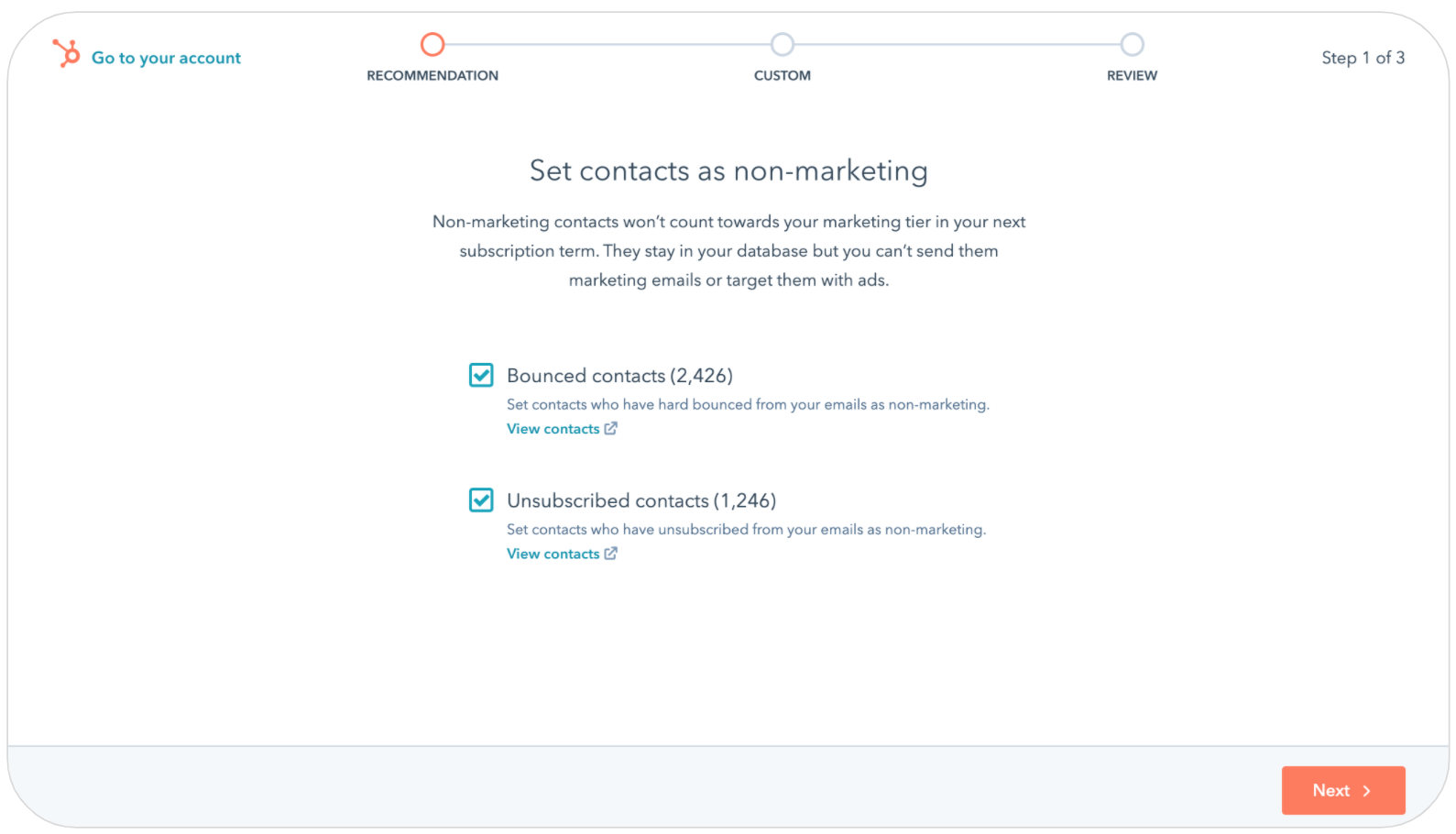Uncheck the Unsubscribed contacts checkbox
This screenshot has height=834, width=1456.
point(481,499)
